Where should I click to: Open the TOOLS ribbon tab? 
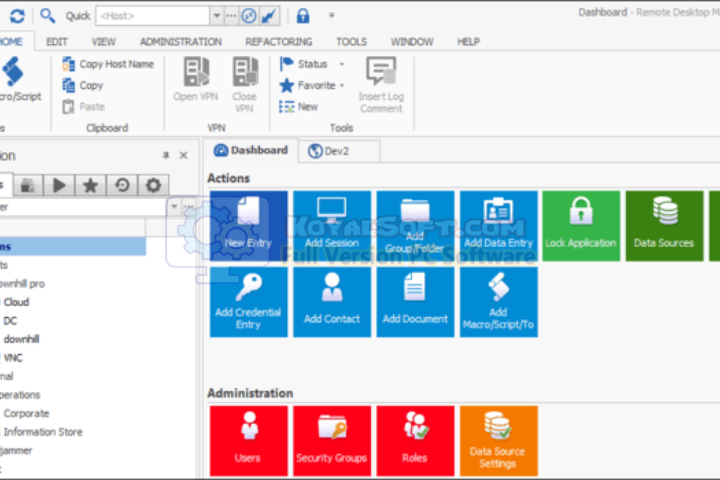coord(352,42)
